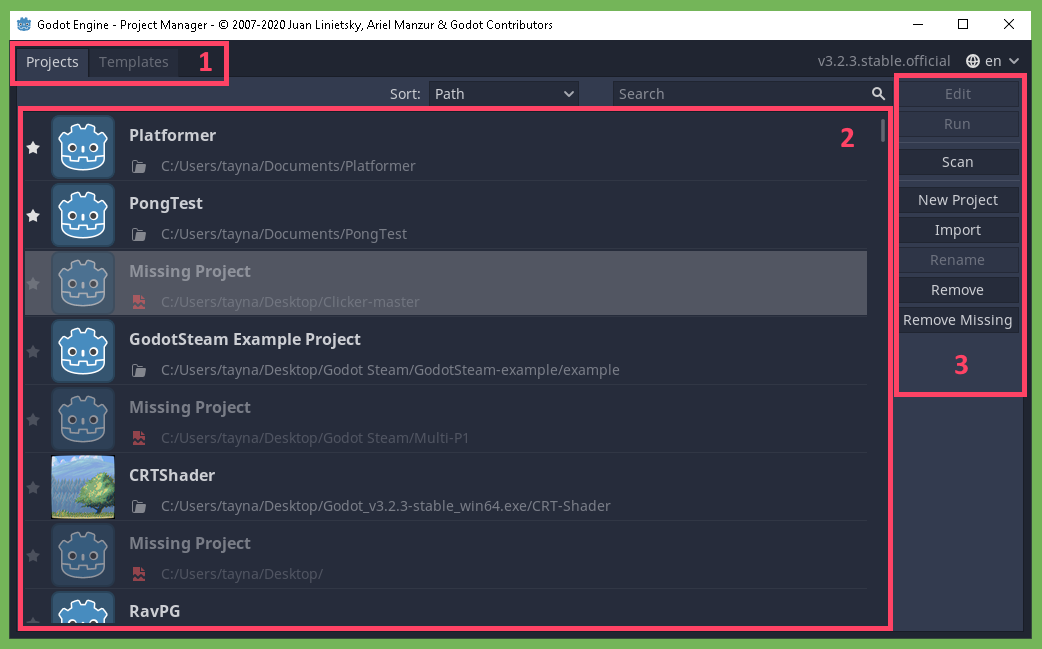Click path C:/Users/tayna/Documents/PongTest
This screenshot has height=649, width=1042.
coord(284,234)
